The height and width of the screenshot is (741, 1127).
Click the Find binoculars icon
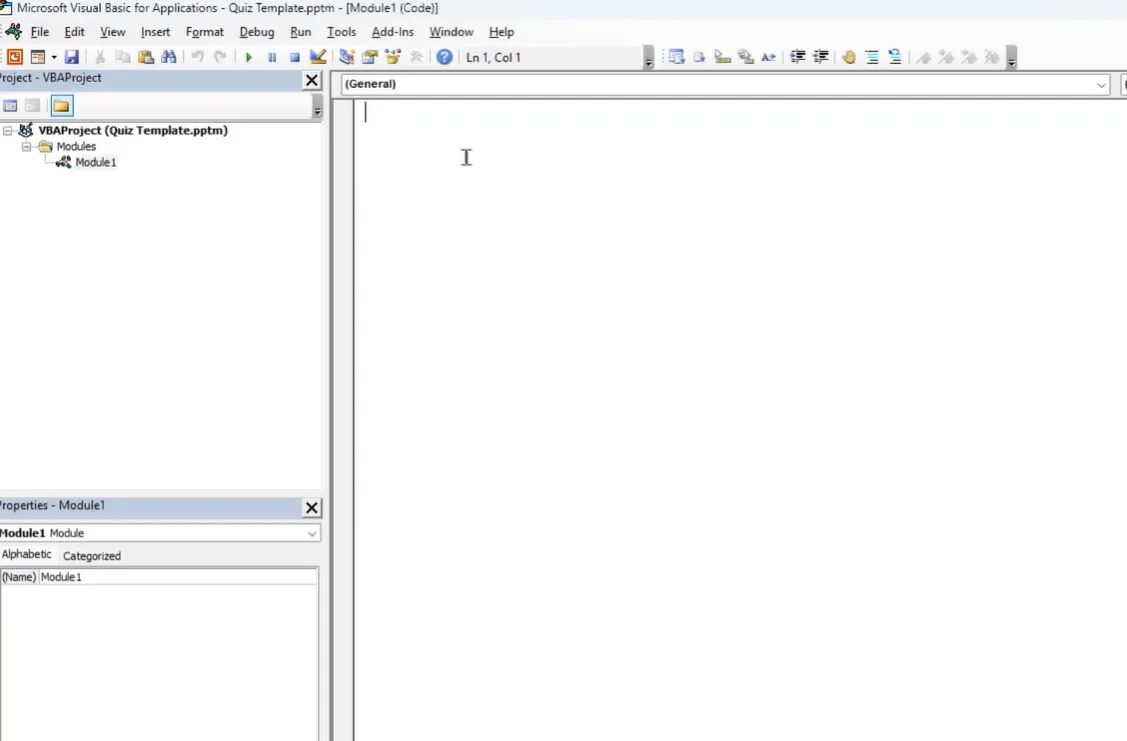pos(168,57)
